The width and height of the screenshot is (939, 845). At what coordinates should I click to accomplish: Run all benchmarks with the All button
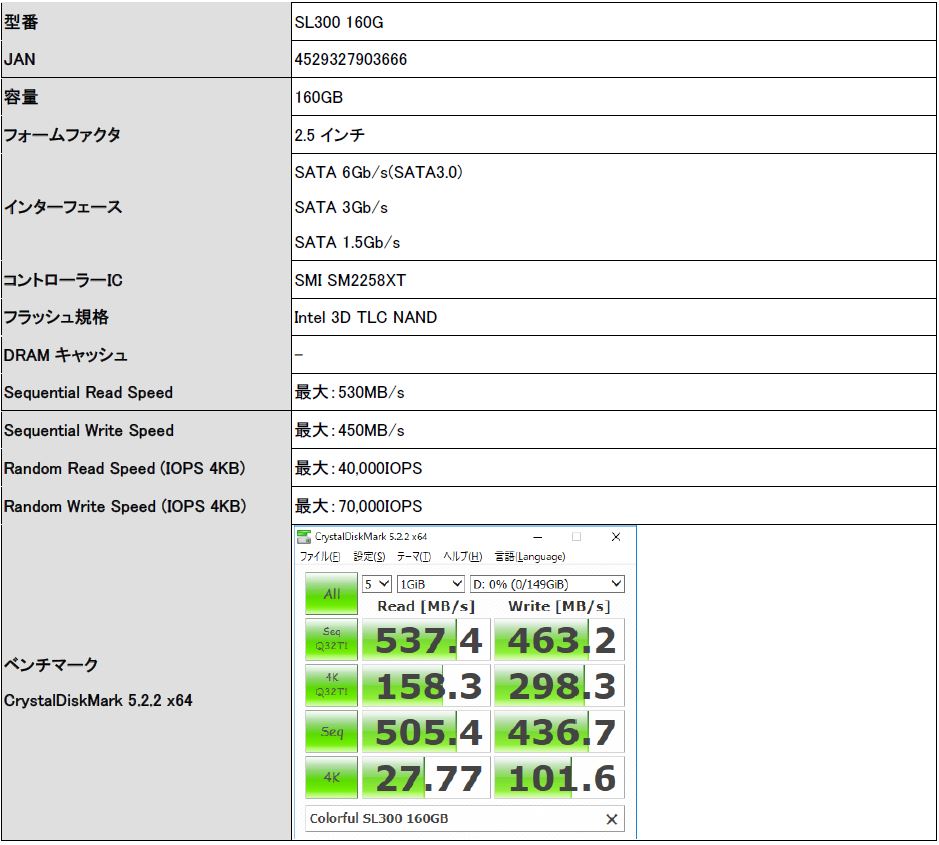coord(332,594)
